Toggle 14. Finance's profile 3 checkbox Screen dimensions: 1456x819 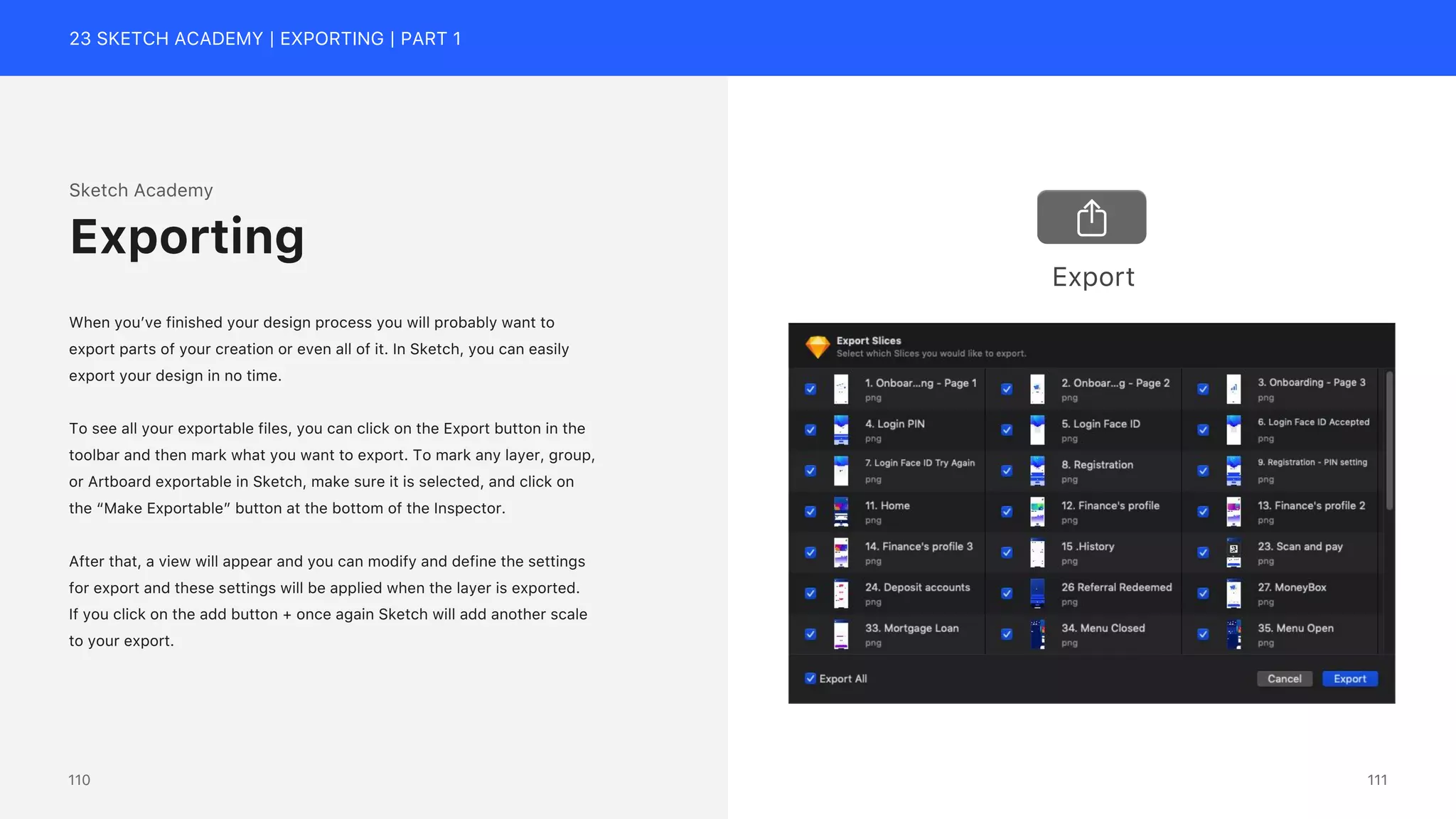[x=810, y=552]
